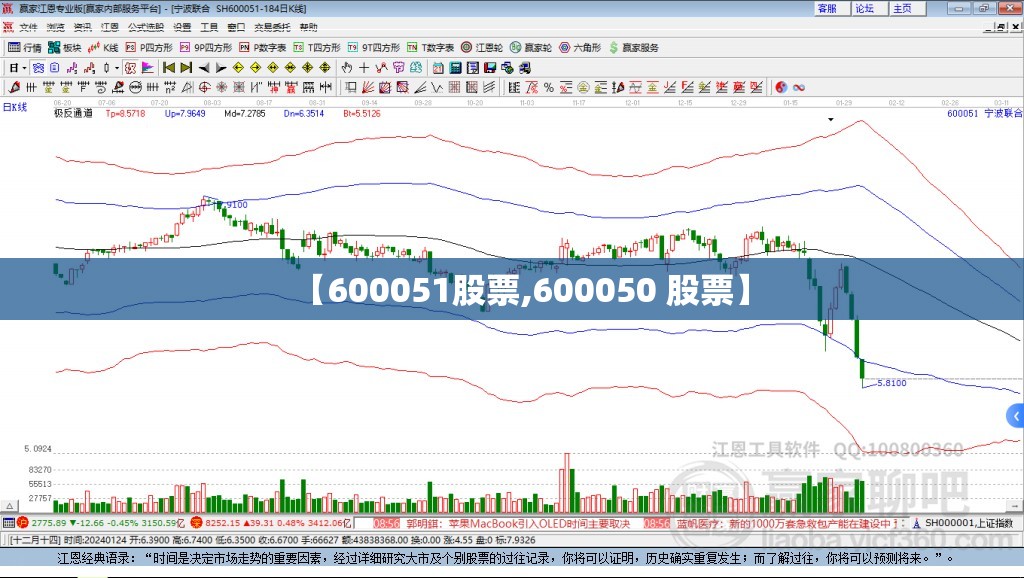Open the 9T四方形 tool
This screenshot has width=1024, height=578.
pos(374,47)
